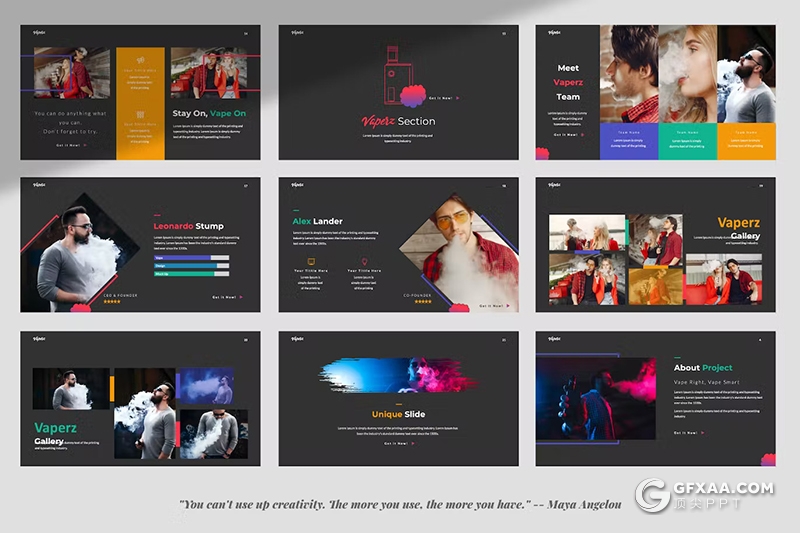The width and height of the screenshot is (800, 533).
Task: Select the Stay On, Vape On slide
Action: point(140,92)
